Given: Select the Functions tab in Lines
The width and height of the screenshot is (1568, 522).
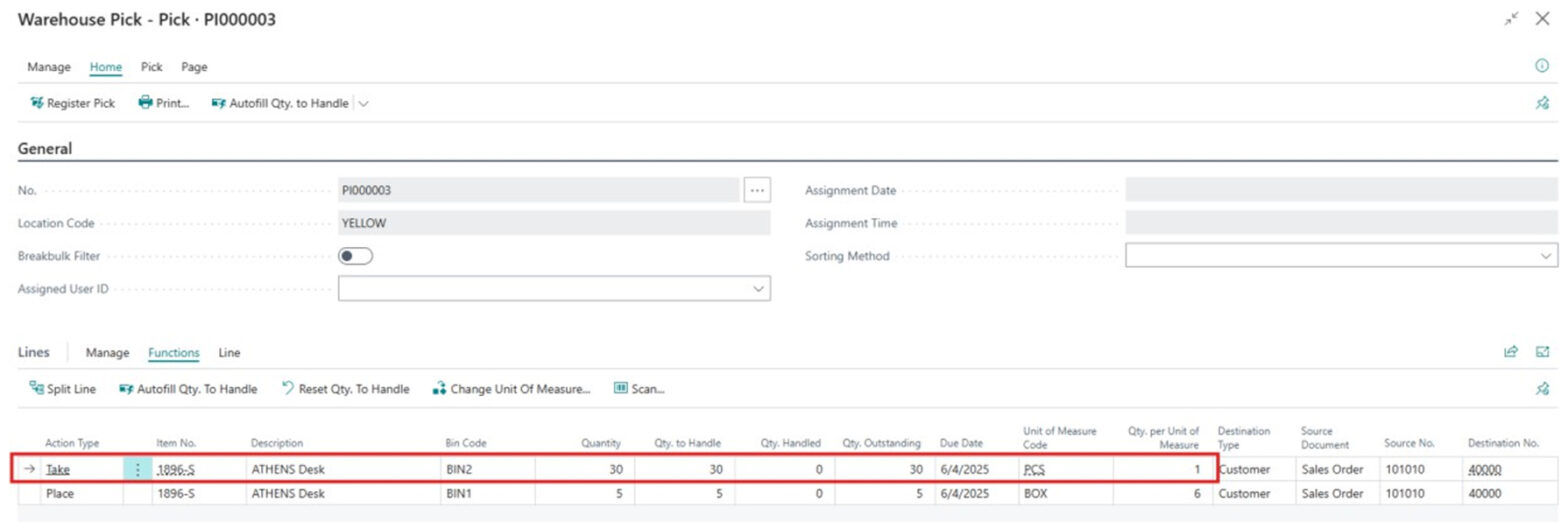Looking at the screenshot, I should pos(174,353).
